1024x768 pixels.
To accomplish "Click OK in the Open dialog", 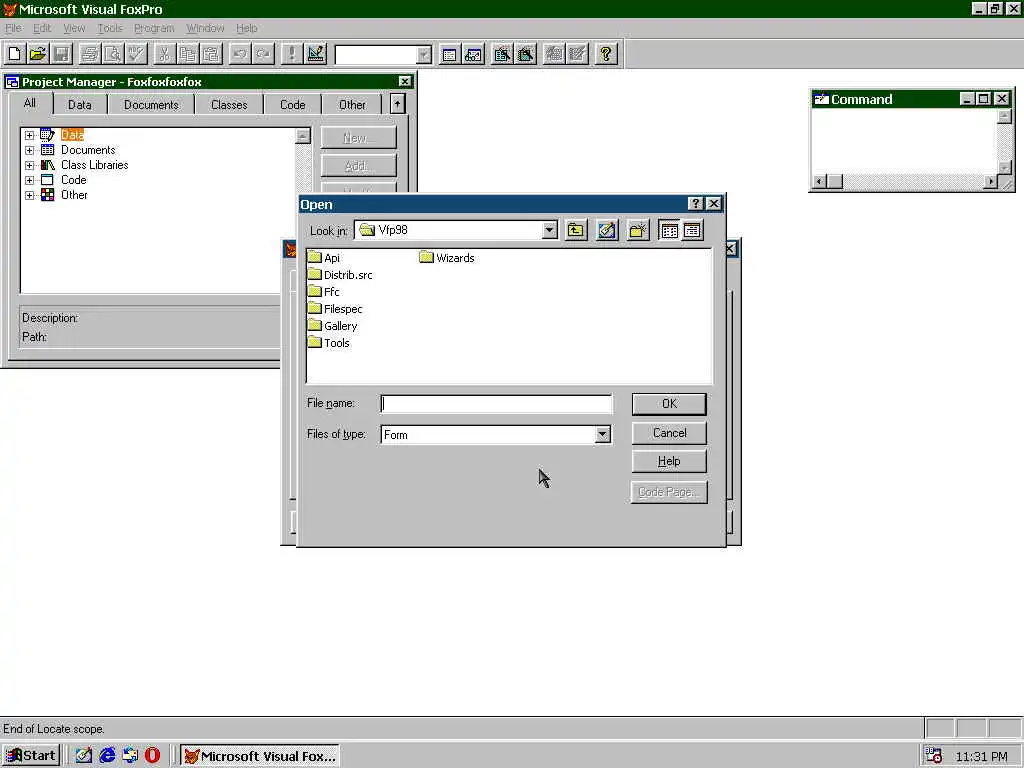I will pos(669,404).
